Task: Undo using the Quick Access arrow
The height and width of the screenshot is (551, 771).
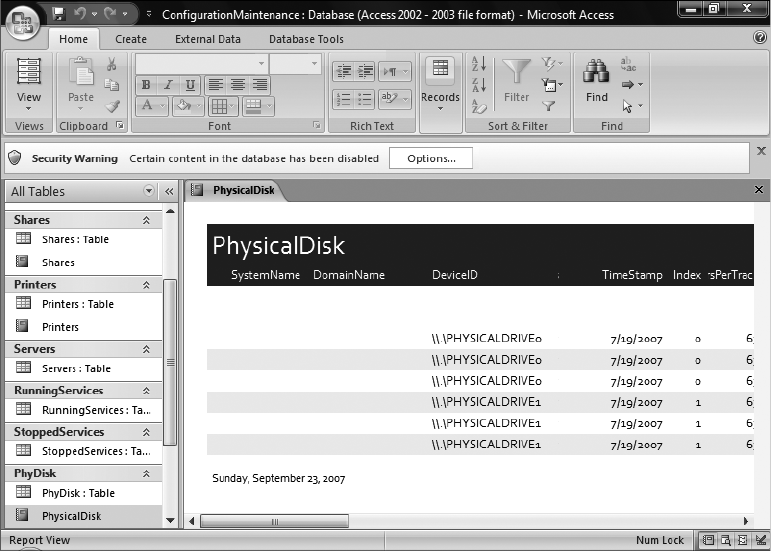Action: click(80, 14)
